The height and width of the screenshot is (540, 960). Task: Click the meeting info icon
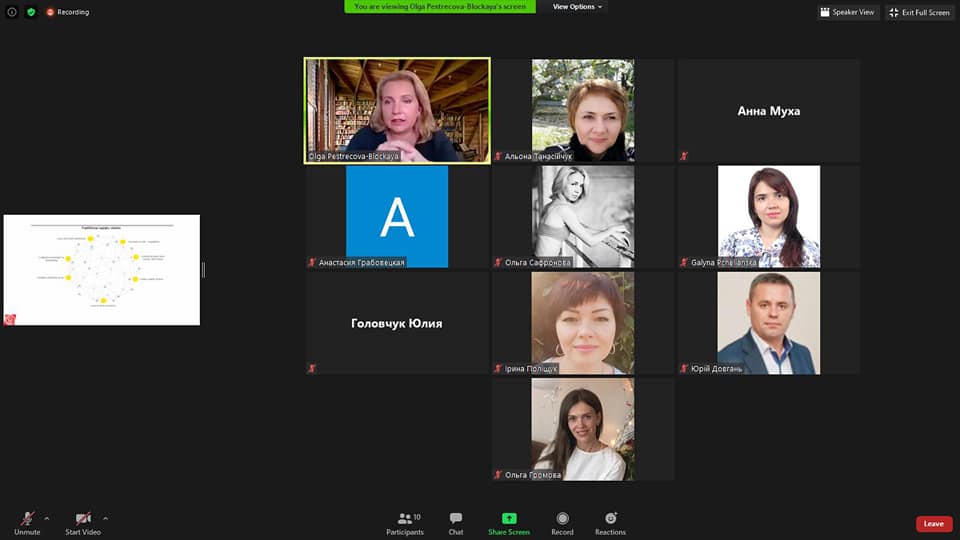click(x=12, y=12)
